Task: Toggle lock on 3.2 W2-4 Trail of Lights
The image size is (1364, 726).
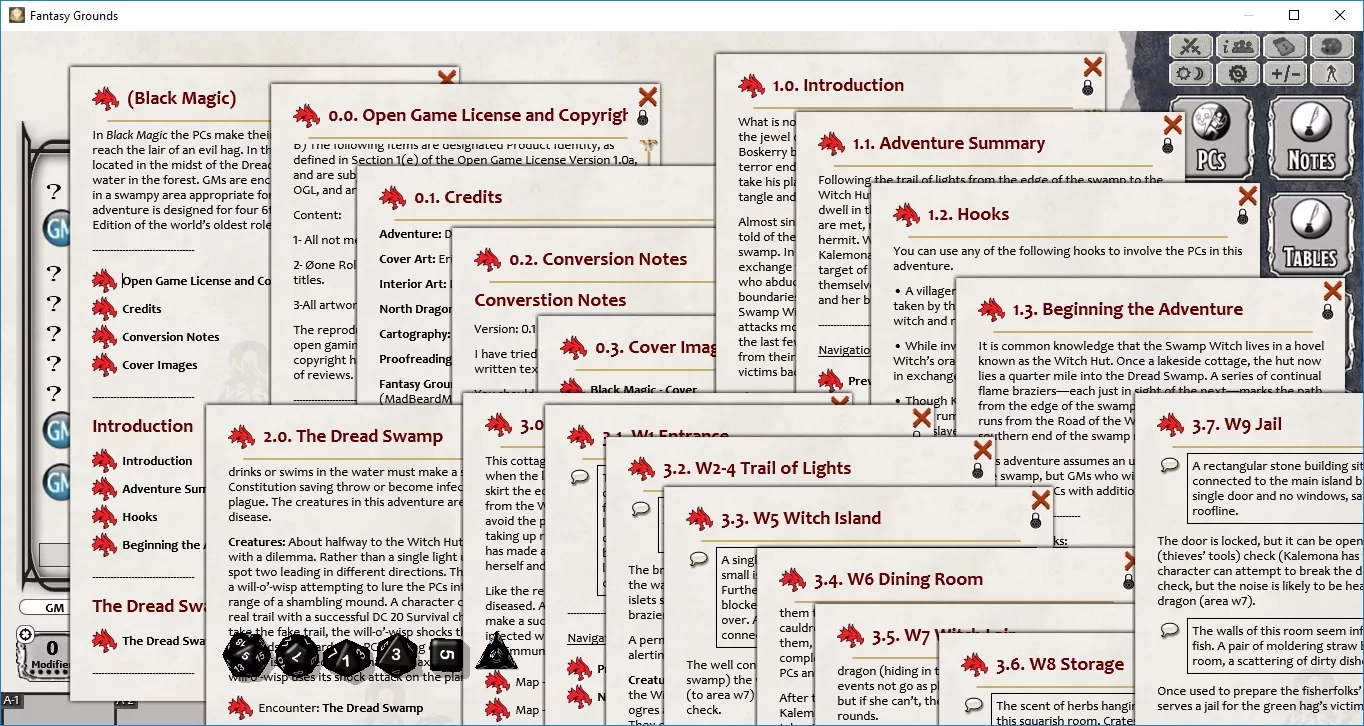Action: pos(978,470)
